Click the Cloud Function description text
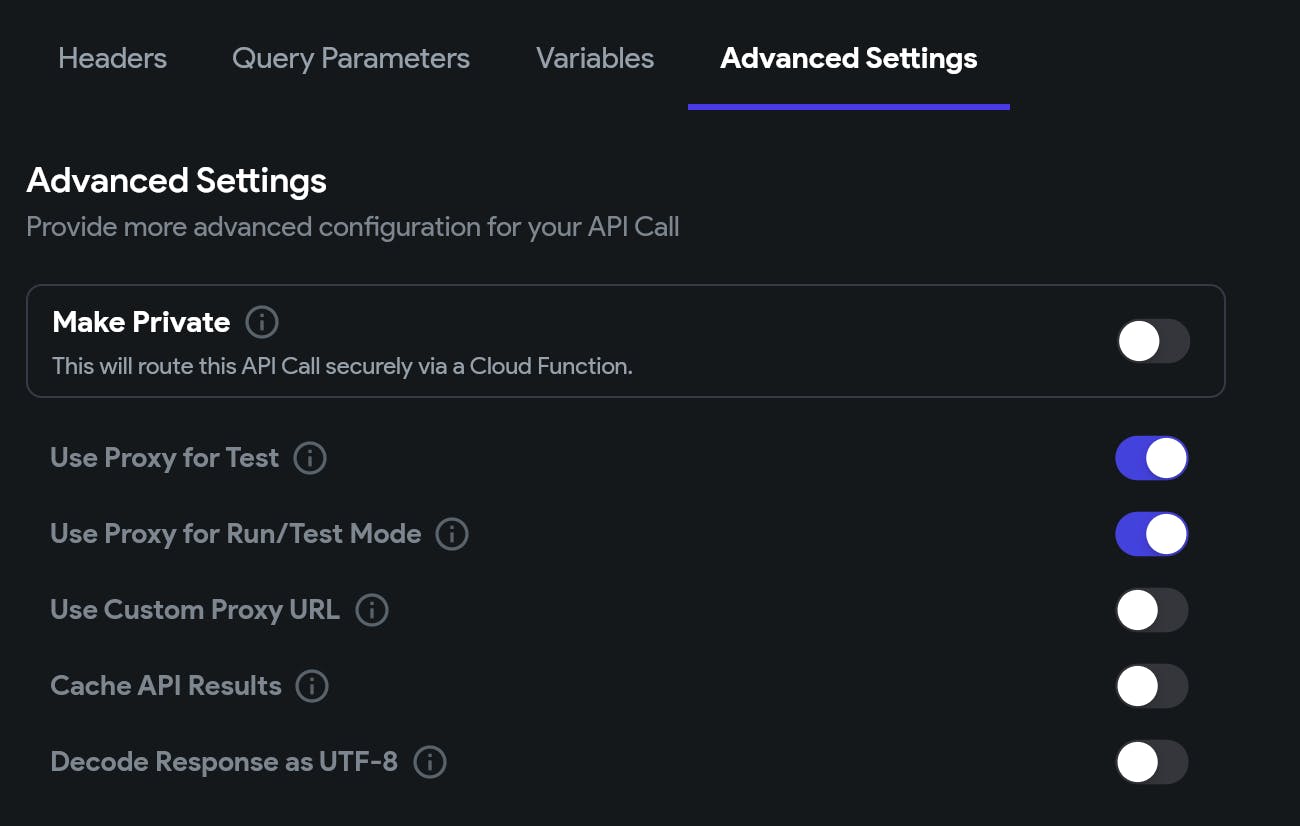This screenshot has height=826, width=1300. pos(342,366)
